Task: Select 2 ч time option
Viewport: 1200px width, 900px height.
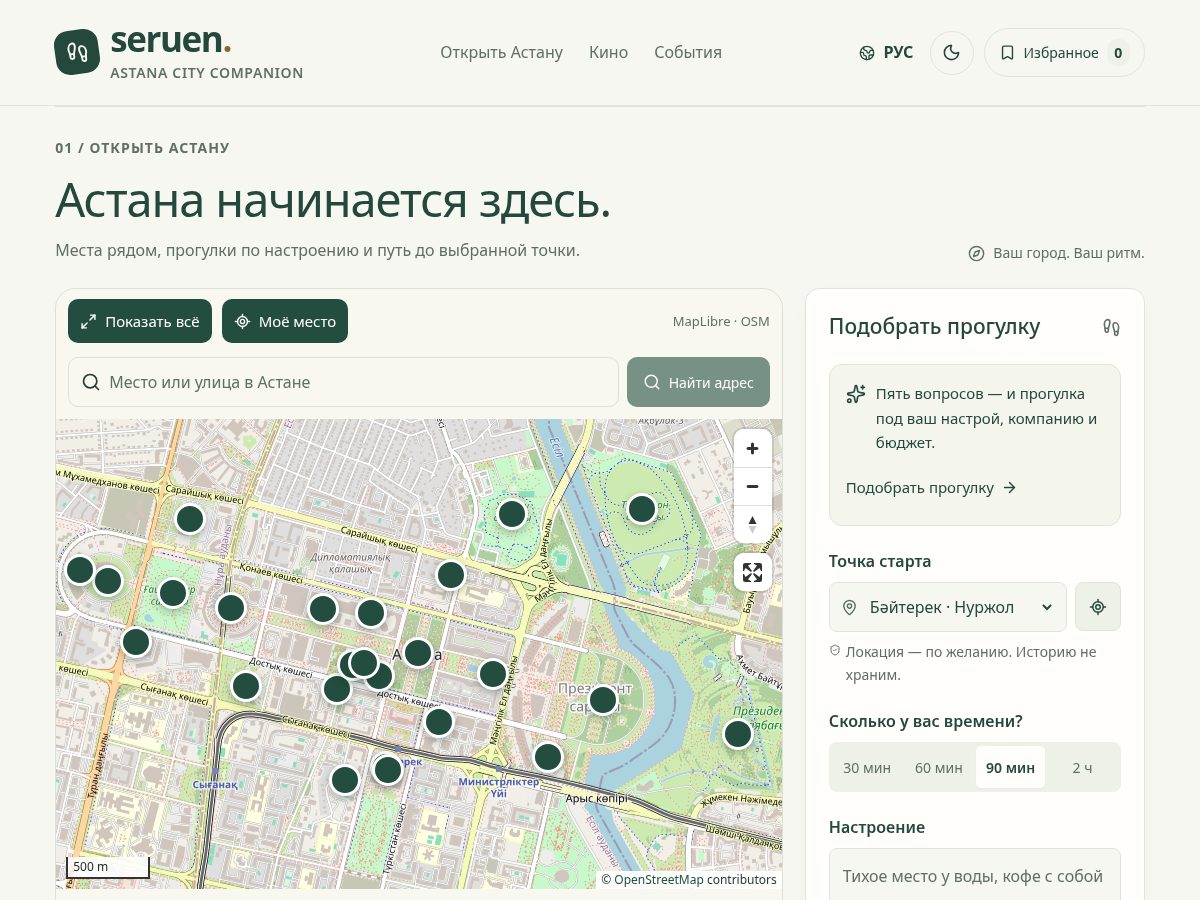Action: click(1082, 768)
